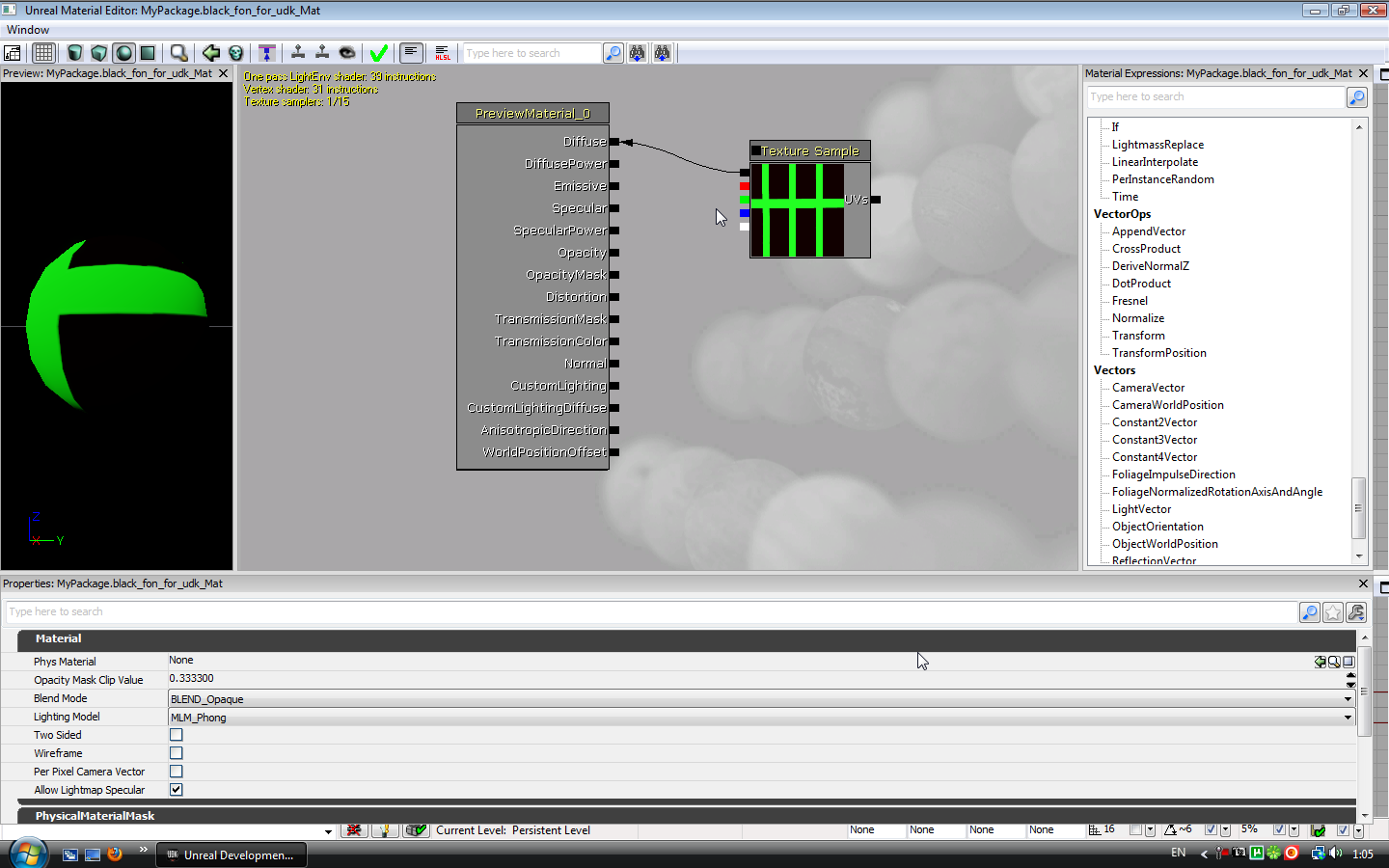Select the cylinder preview primitive icon
The height and width of the screenshot is (868, 1389).
click(75, 53)
